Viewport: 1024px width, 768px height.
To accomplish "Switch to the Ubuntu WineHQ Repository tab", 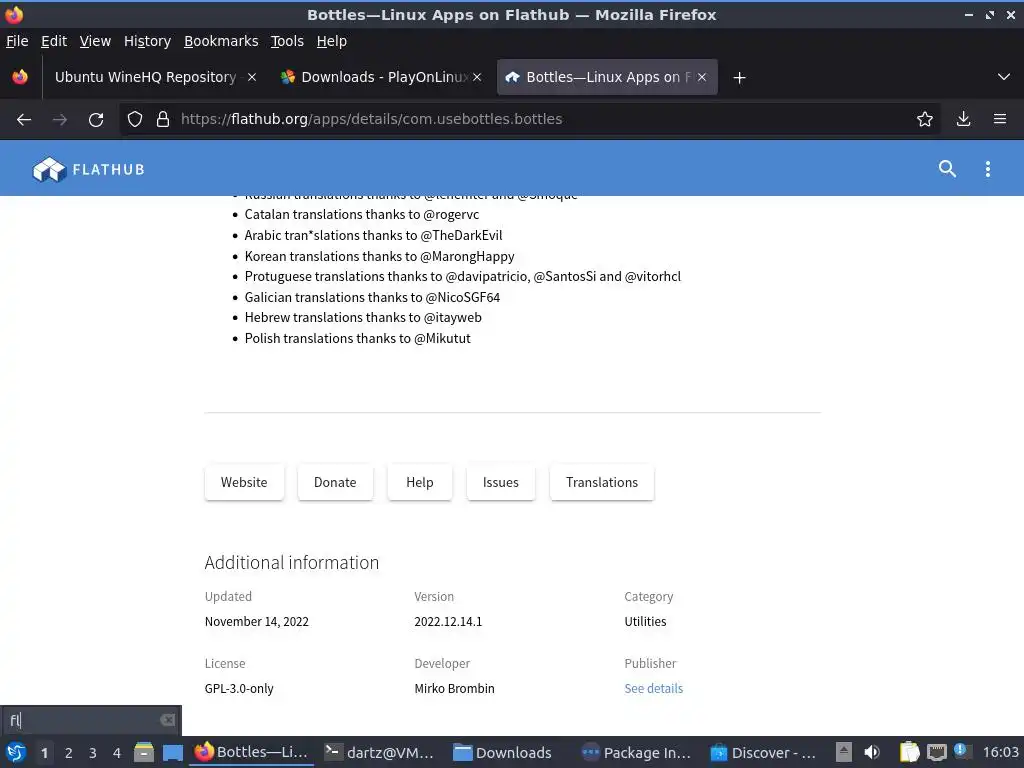I will coord(145,77).
